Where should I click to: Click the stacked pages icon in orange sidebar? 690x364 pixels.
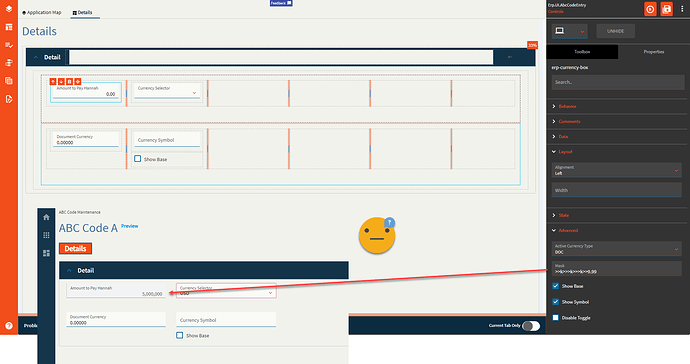coord(9,81)
